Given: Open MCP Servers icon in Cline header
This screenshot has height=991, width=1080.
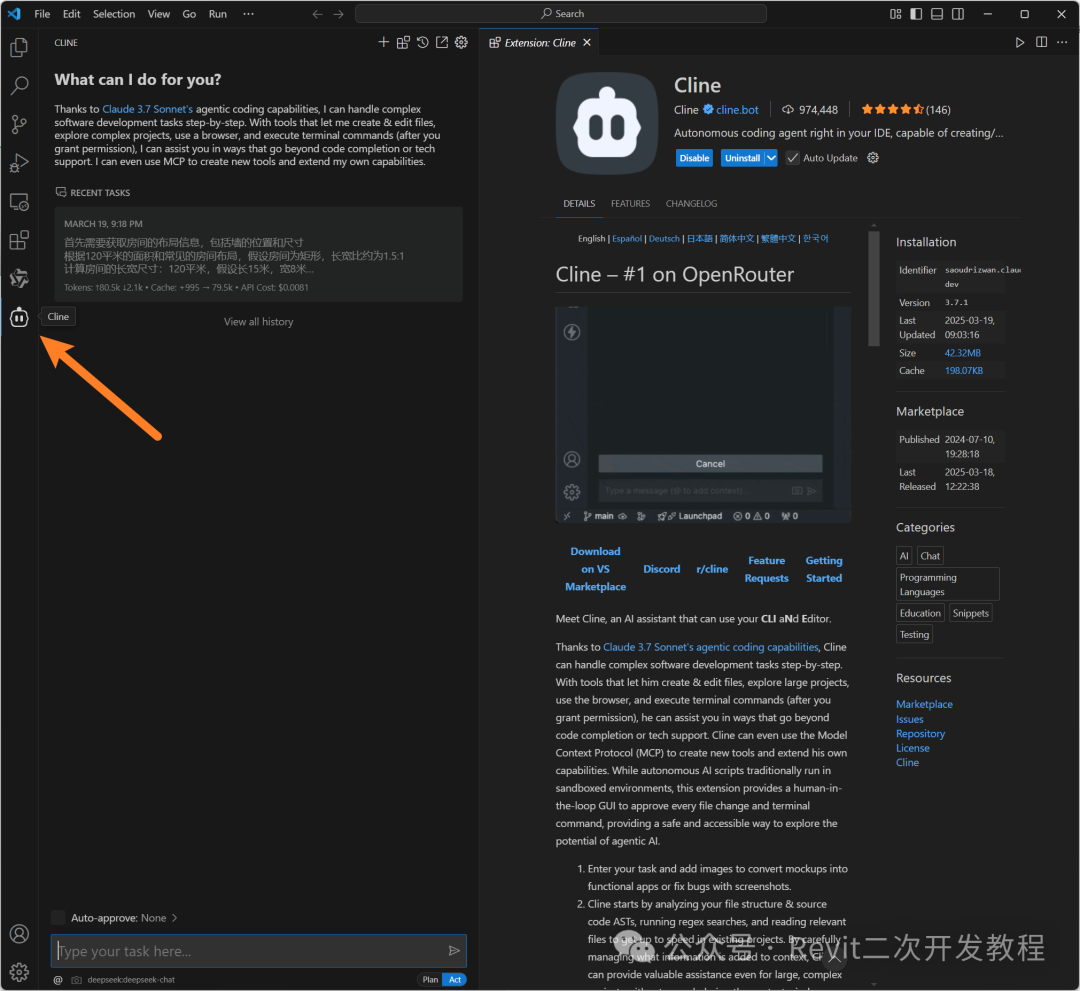Looking at the screenshot, I should coord(403,43).
